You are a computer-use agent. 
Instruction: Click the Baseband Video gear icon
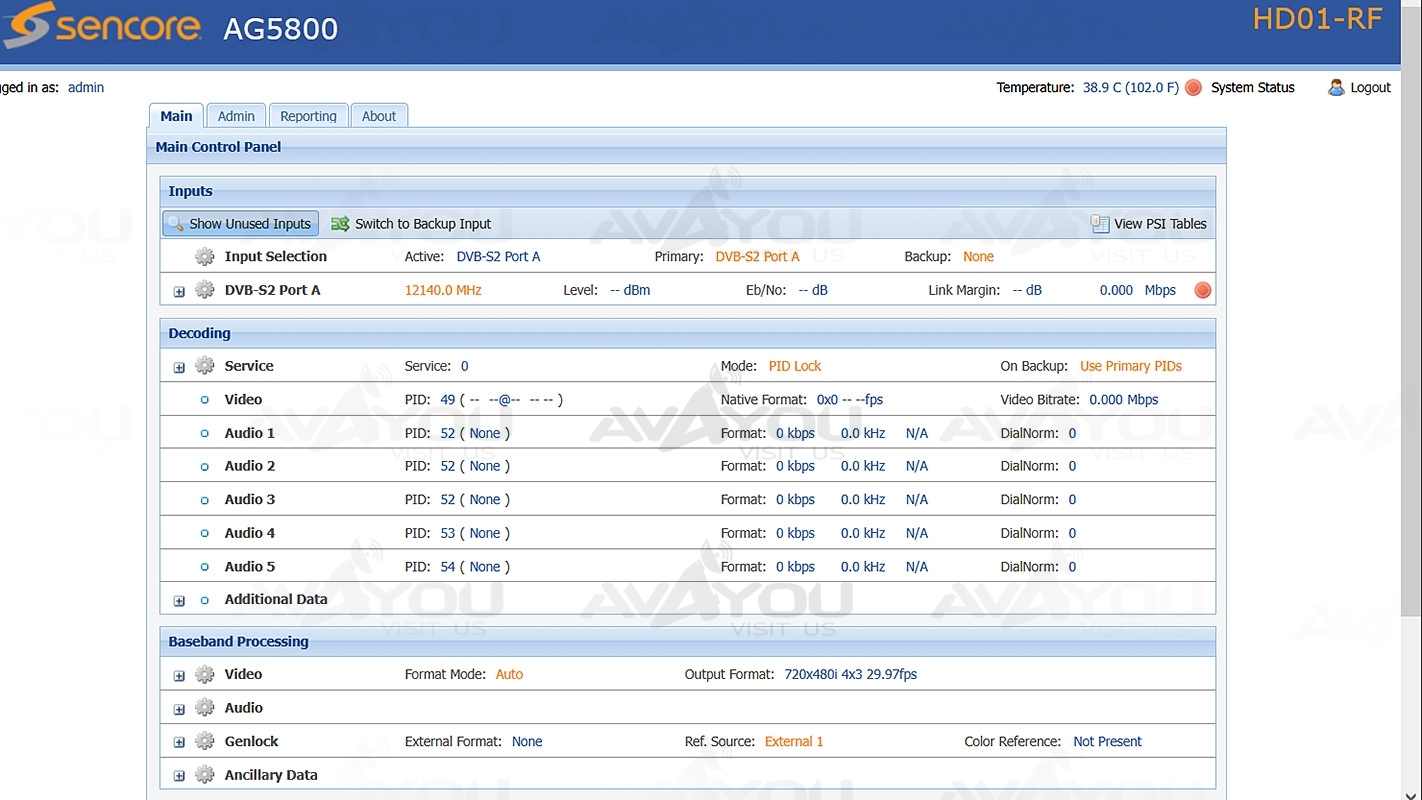coord(205,675)
